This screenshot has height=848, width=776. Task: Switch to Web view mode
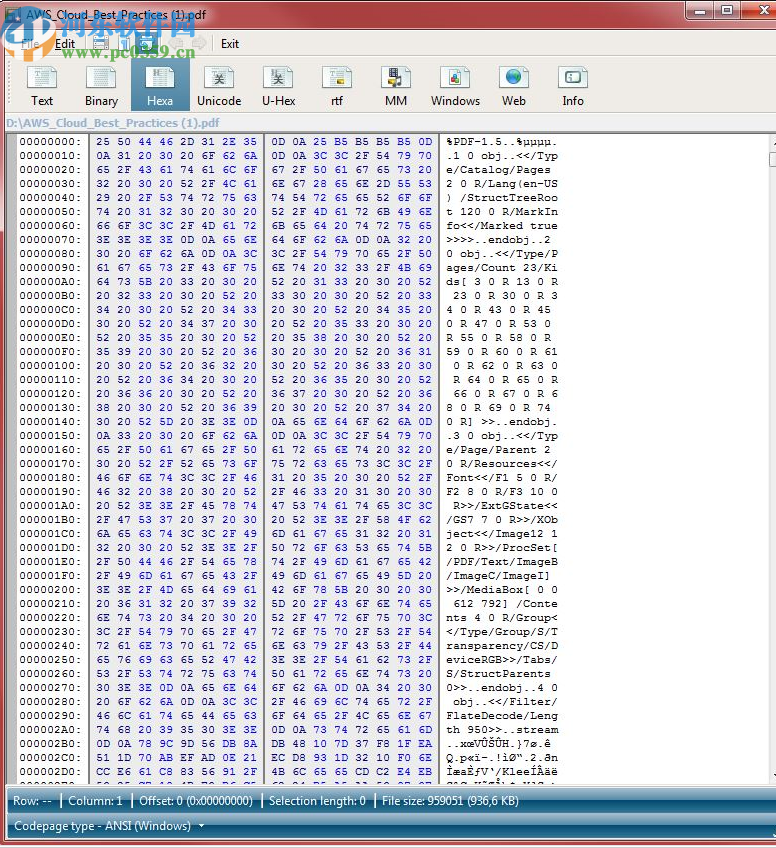coord(514,86)
